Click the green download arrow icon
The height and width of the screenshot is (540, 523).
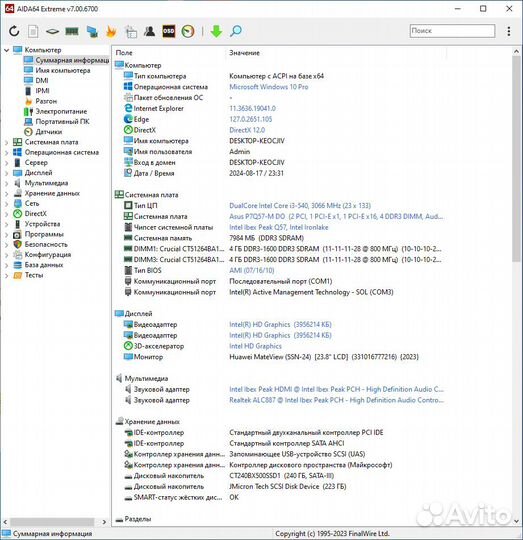coord(216,31)
